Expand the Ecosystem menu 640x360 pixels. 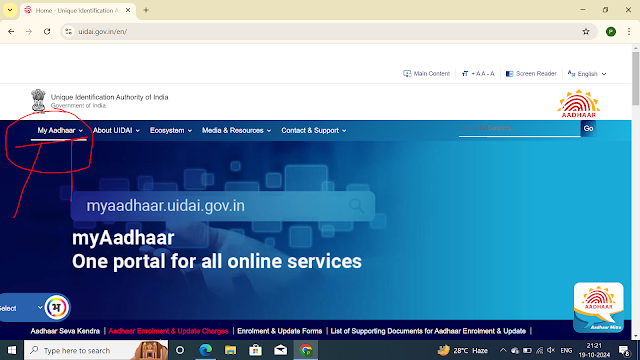(171, 130)
